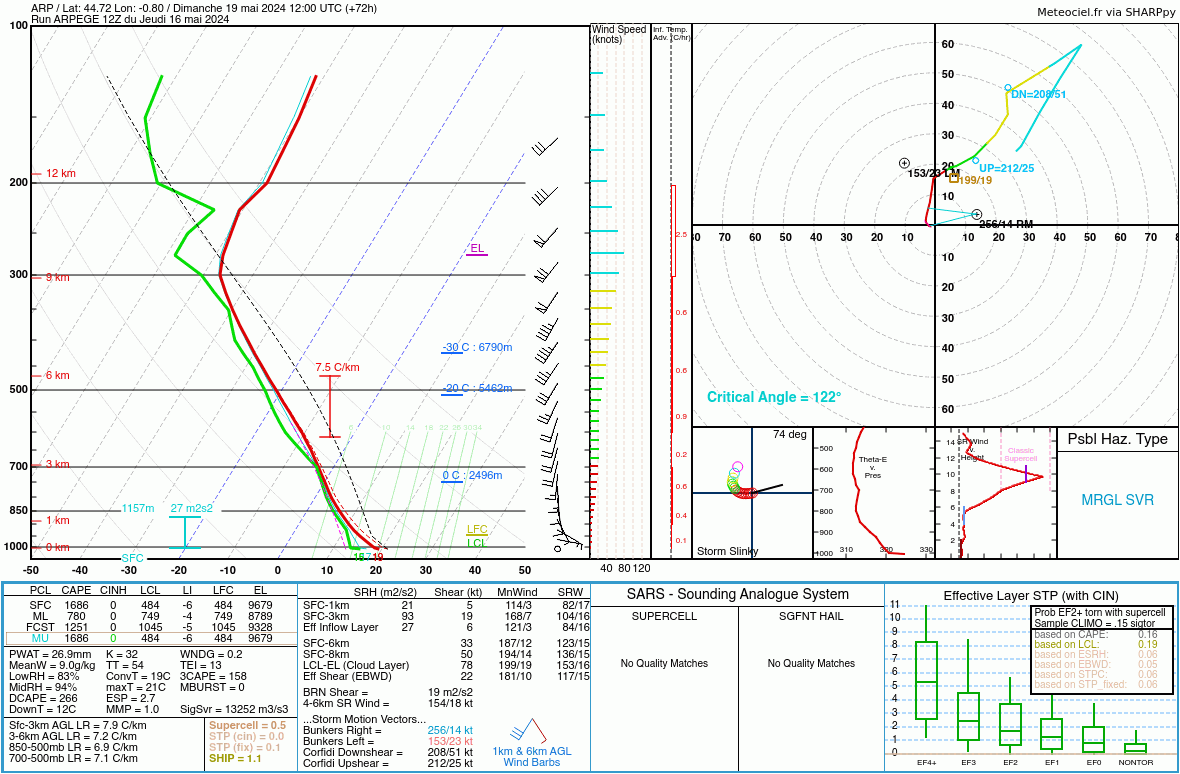Viewport: 1180px width, 774px height.
Task: Click the PWAT = 26.9mm value
Action: (x=50, y=654)
